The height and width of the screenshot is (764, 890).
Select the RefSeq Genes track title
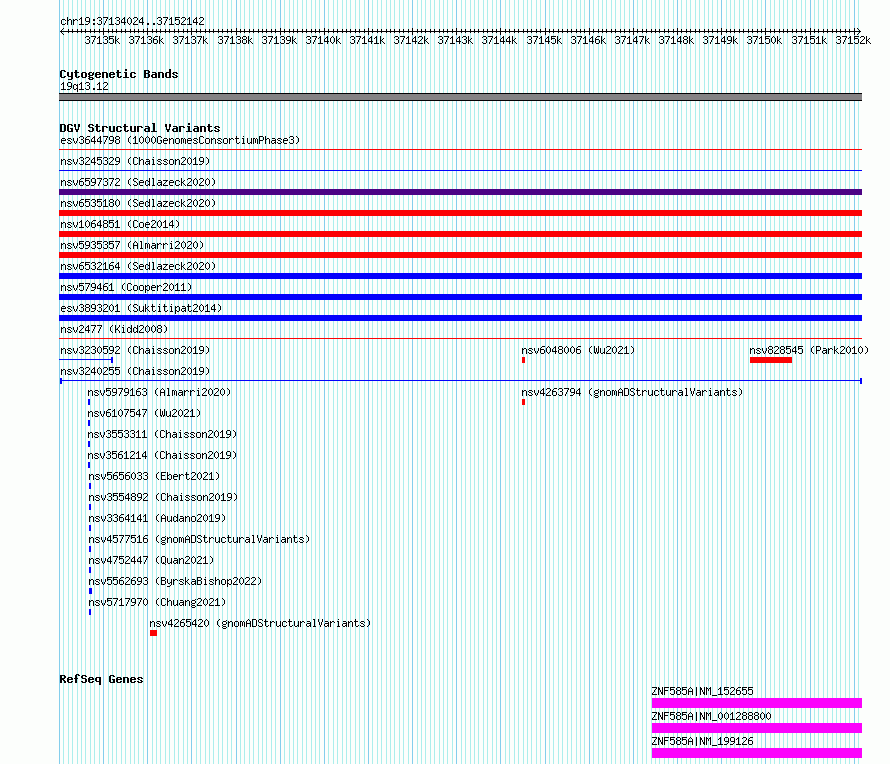(101, 679)
